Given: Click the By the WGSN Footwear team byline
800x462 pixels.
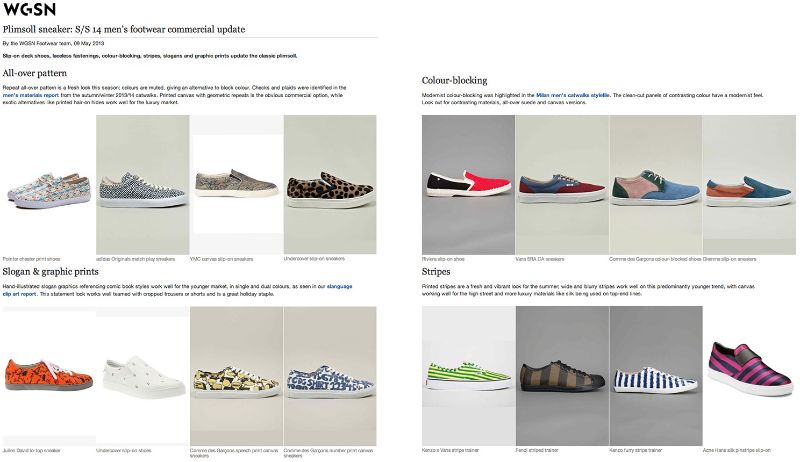Looking at the screenshot, I should pos(53,43).
